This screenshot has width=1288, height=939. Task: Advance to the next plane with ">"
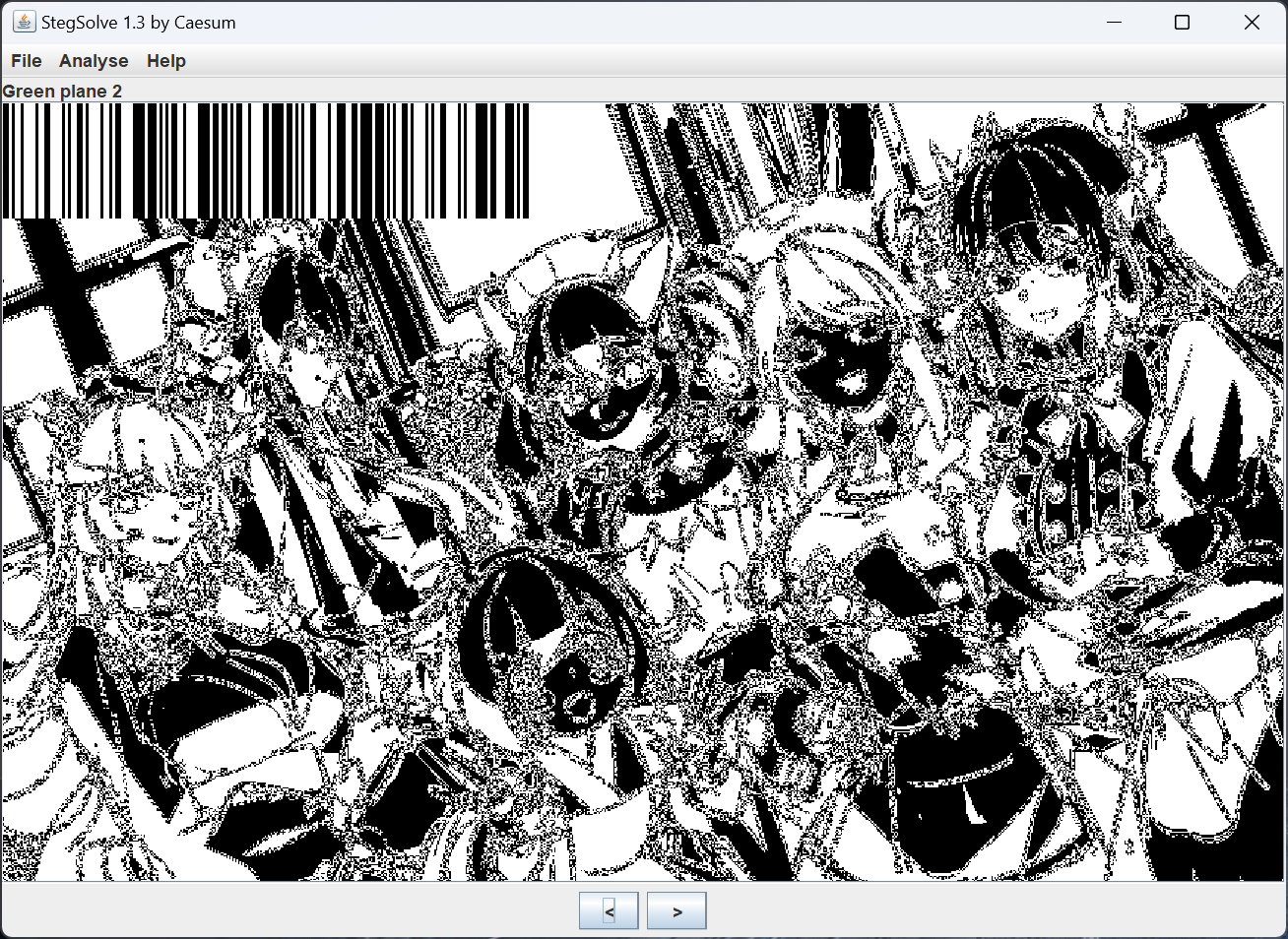[x=676, y=911]
